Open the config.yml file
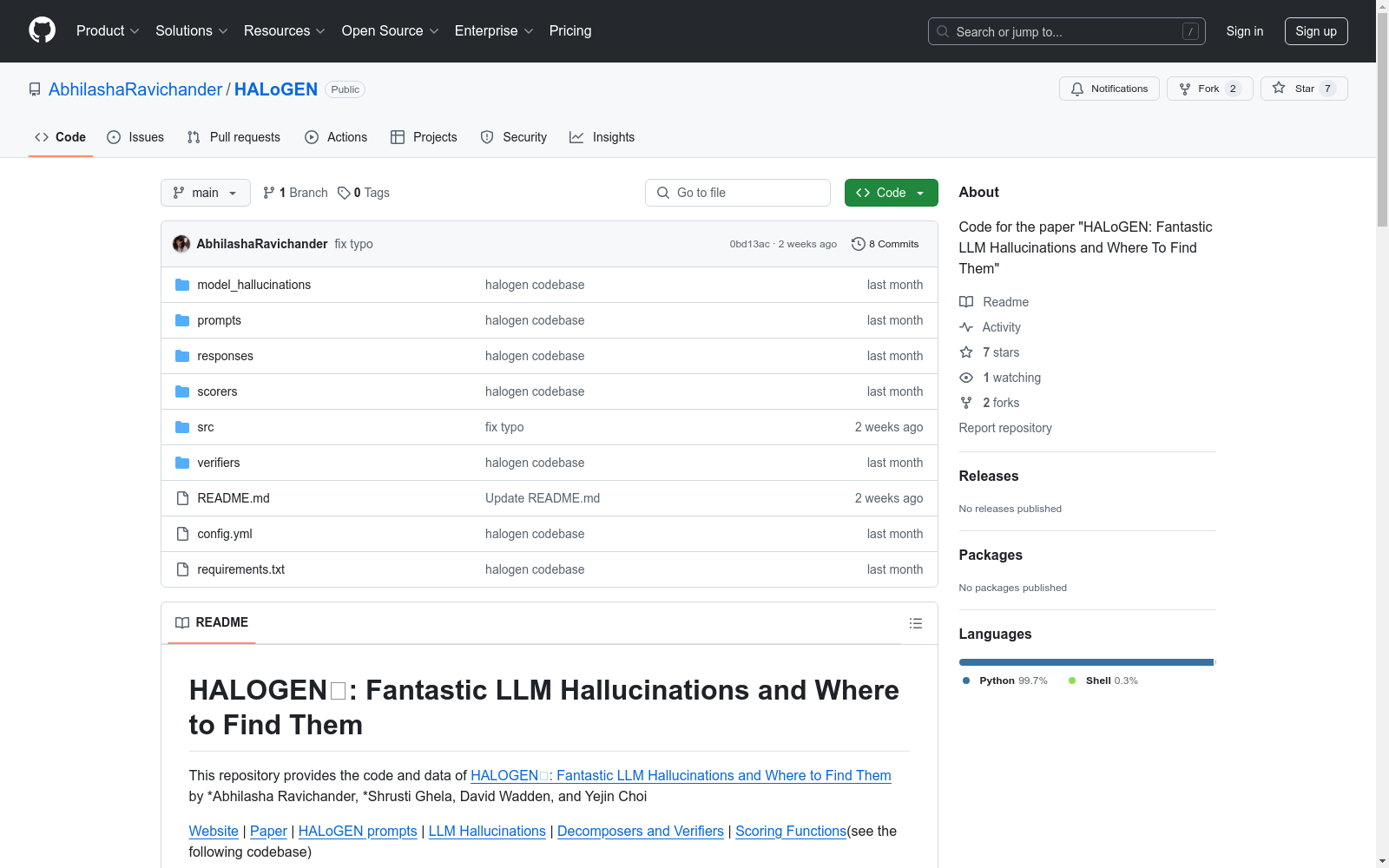The image size is (1389, 868). tap(224, 534)
